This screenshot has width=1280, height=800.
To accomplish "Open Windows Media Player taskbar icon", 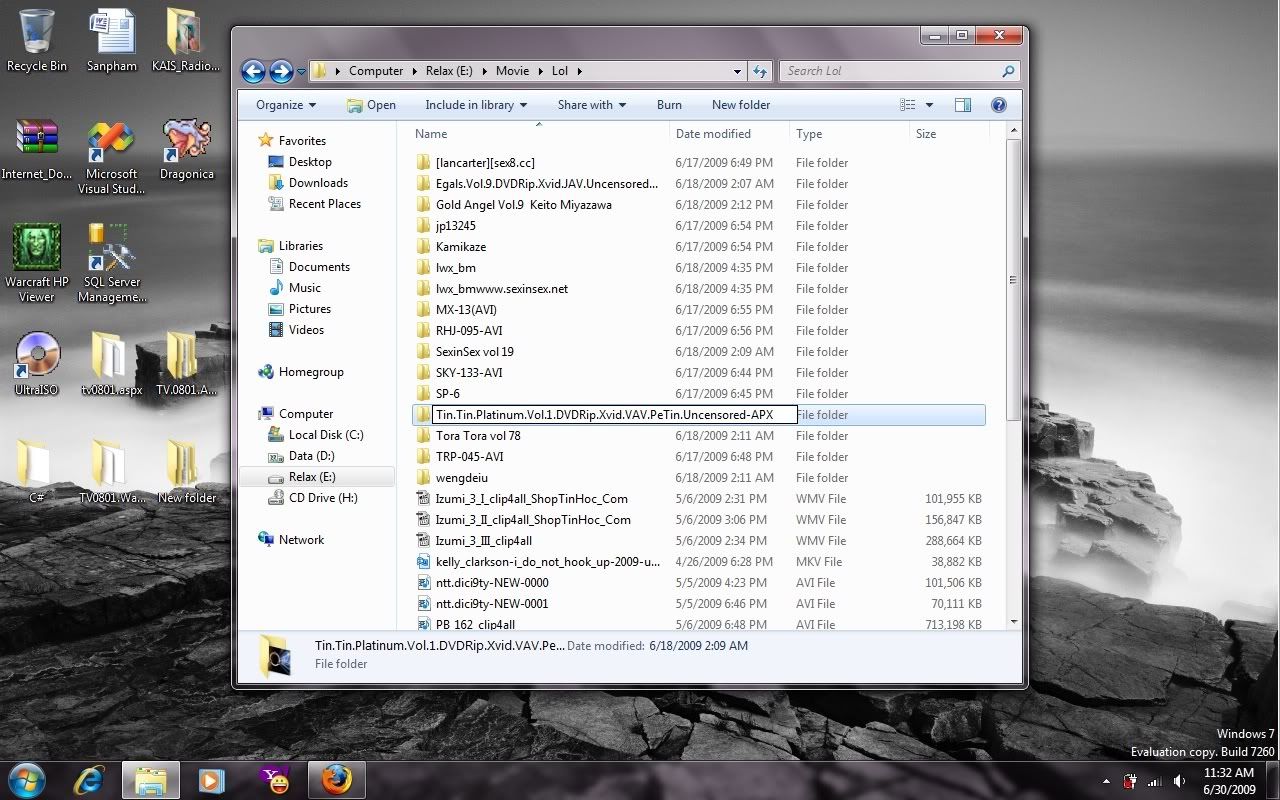I will coord(211,779).
